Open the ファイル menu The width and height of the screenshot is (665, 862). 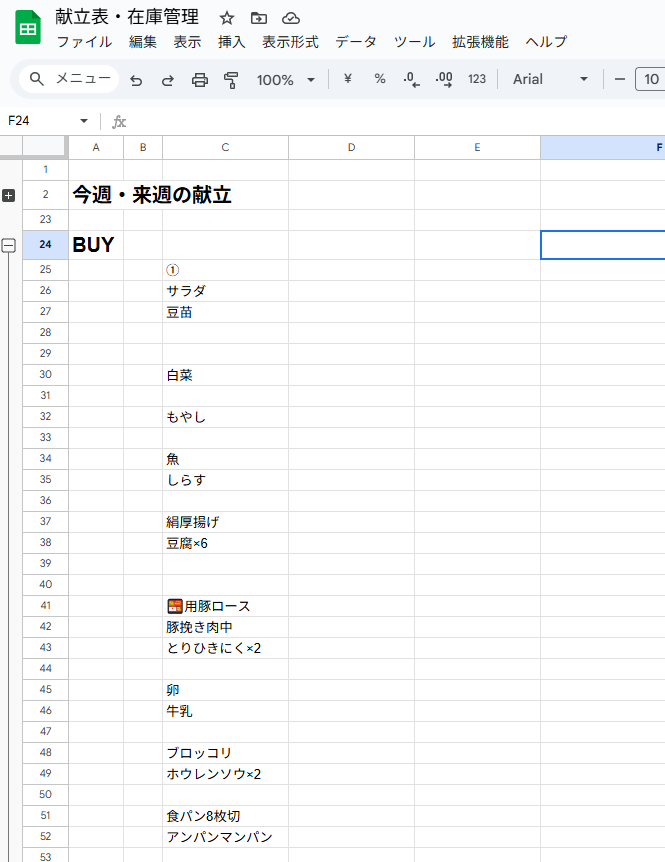click(84, 42)
